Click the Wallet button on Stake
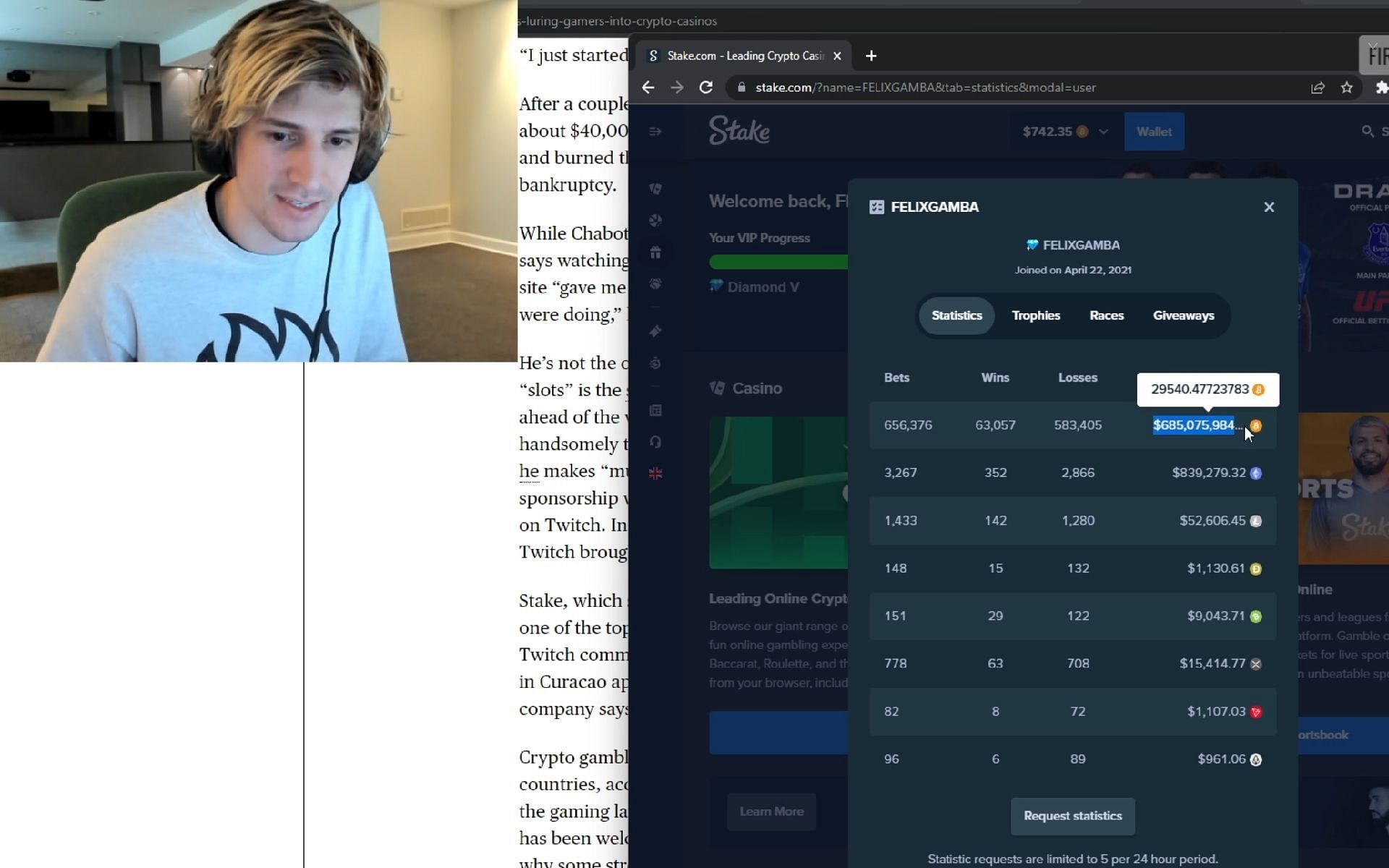This screenshot has height=868, width=1389. coord(1154,131)
